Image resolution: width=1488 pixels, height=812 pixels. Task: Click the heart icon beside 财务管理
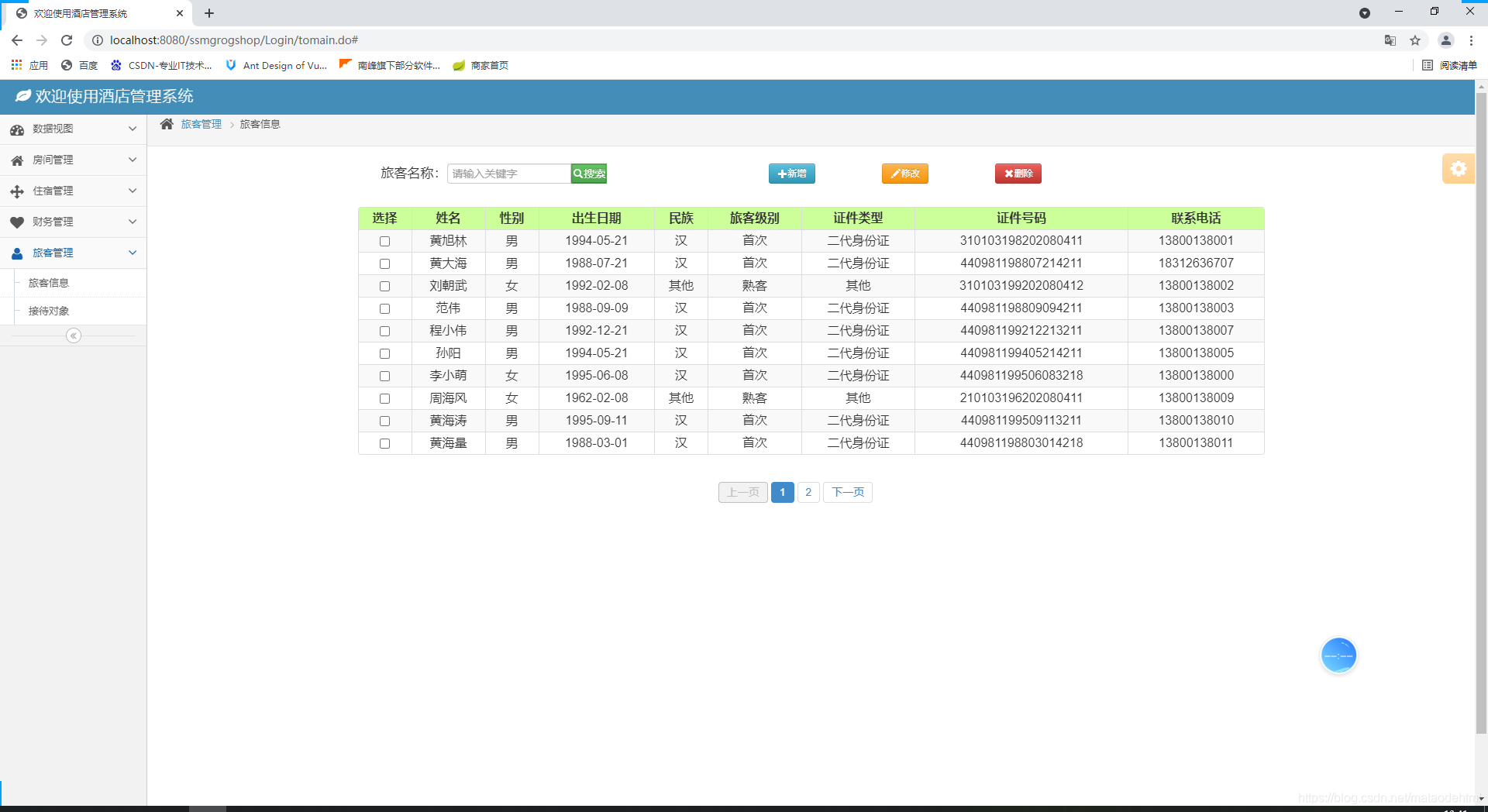coord(17,222)
